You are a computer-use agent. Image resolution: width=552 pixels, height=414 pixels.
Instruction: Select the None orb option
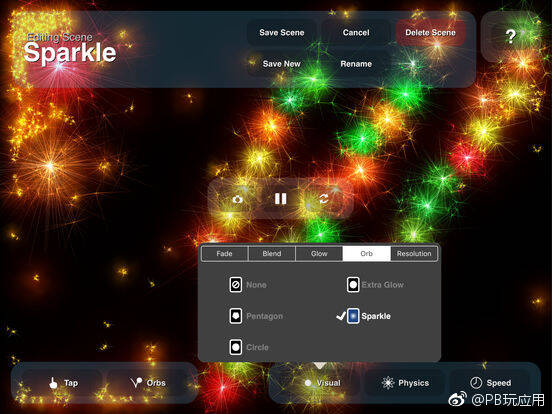pos(248,284)
